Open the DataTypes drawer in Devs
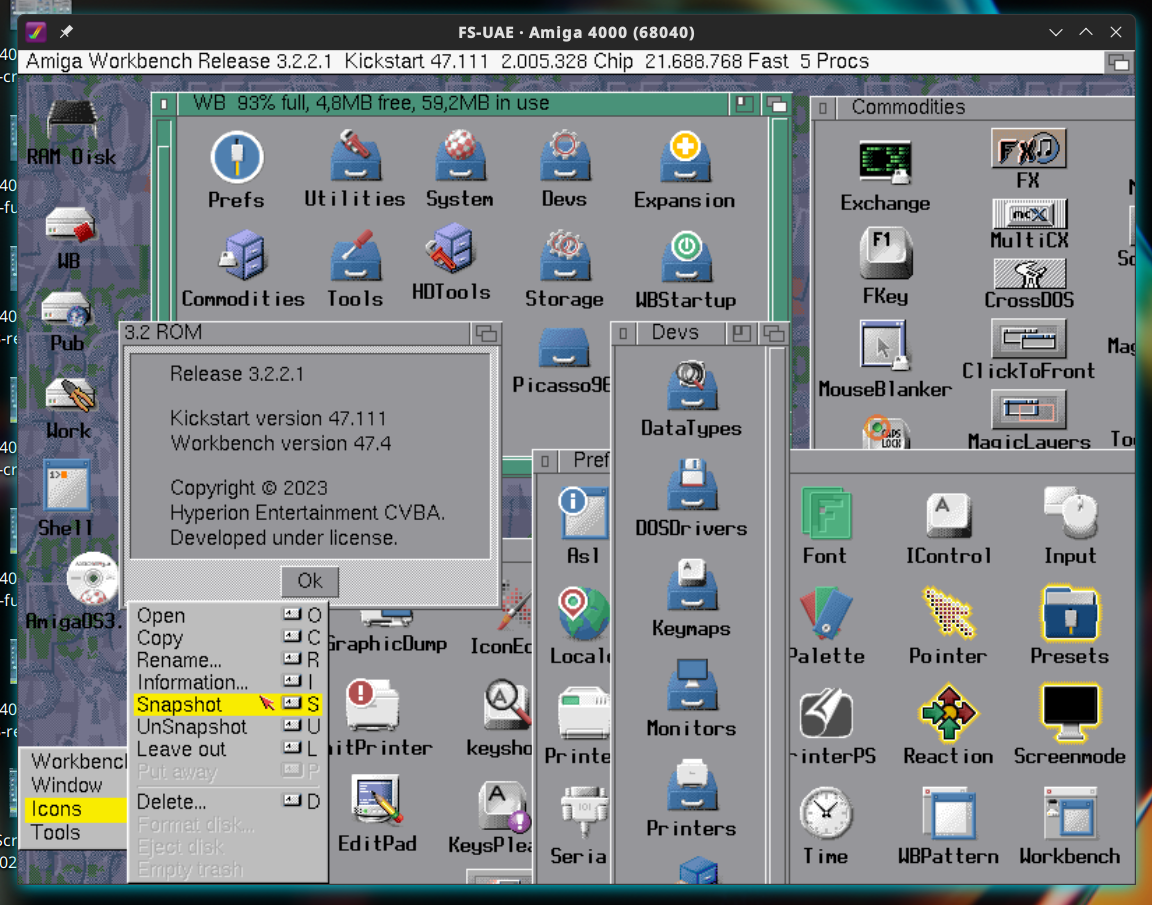 coord(691,388)
